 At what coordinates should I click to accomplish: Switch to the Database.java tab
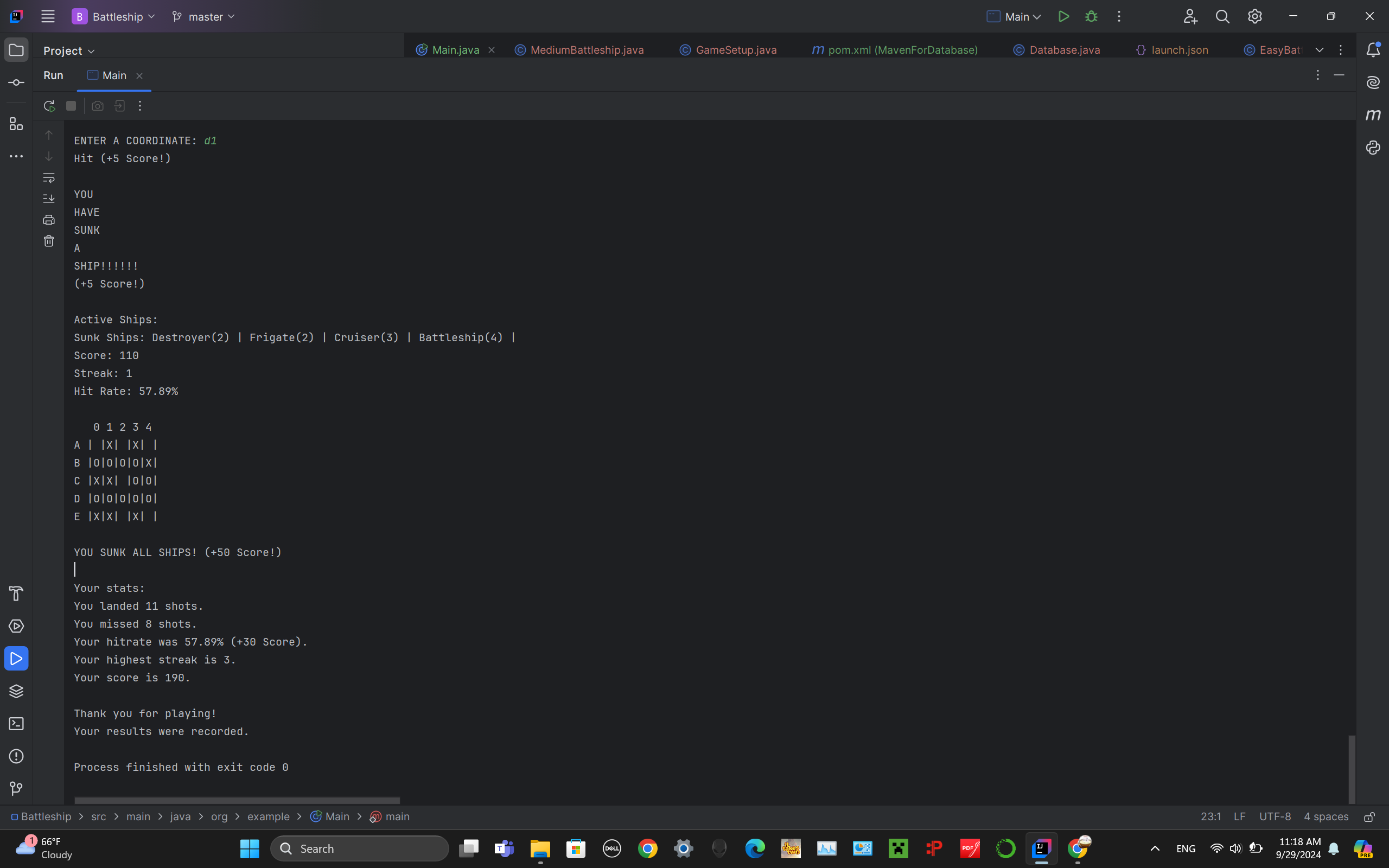pyautogui.click(x=1064, y=50)
